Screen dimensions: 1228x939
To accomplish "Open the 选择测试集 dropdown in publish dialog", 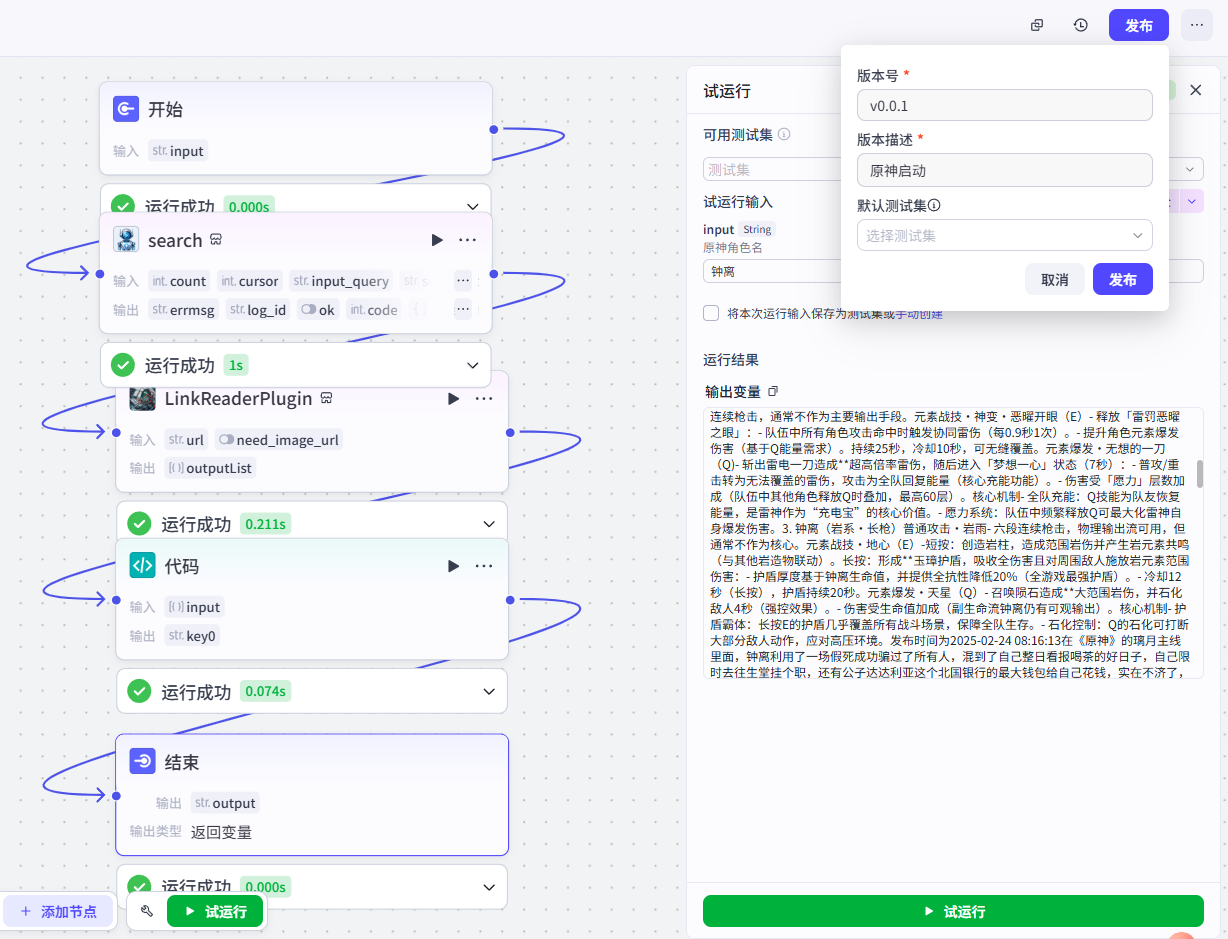I will coord(1004,235).
